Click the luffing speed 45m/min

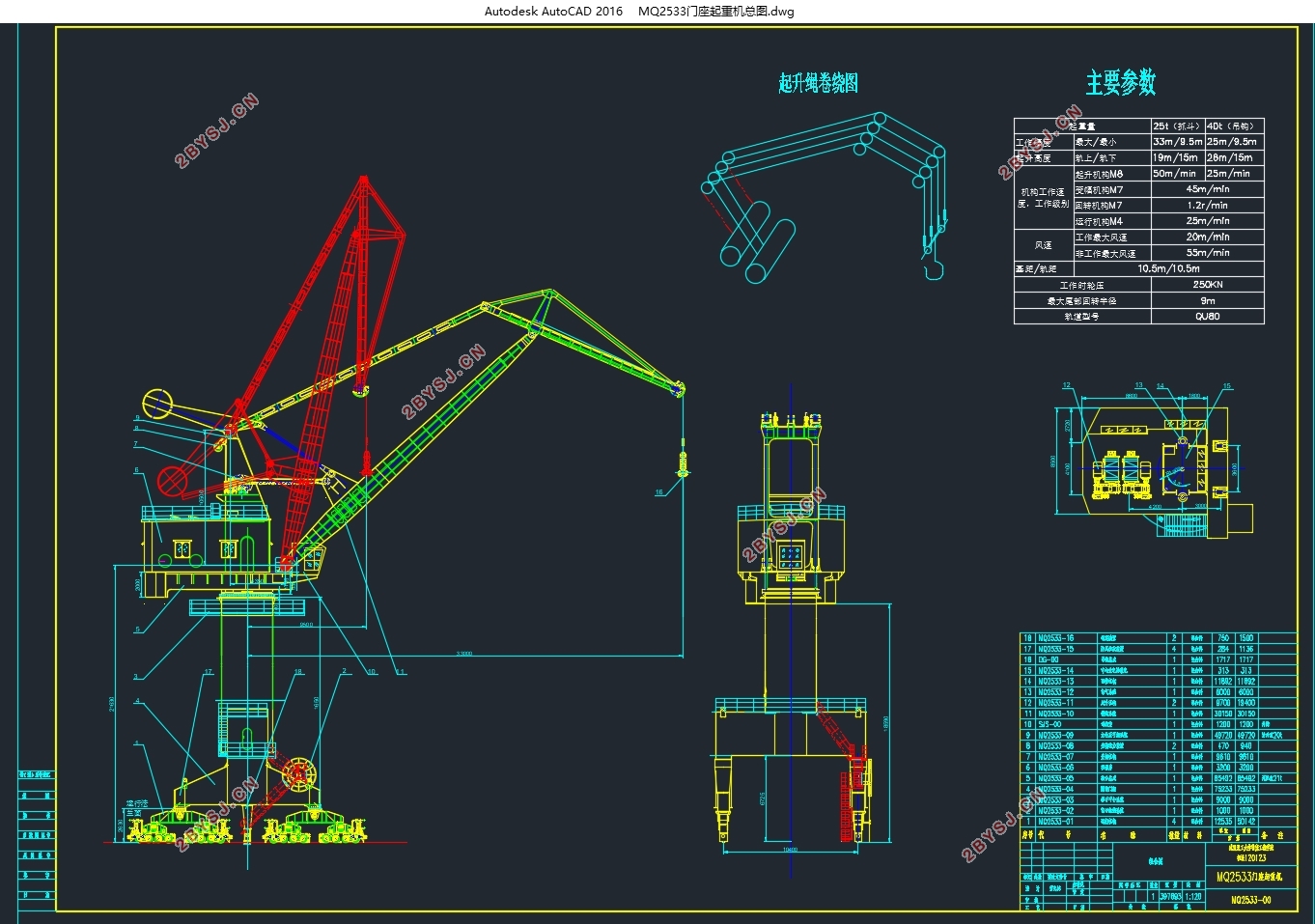coord(1208,189)
